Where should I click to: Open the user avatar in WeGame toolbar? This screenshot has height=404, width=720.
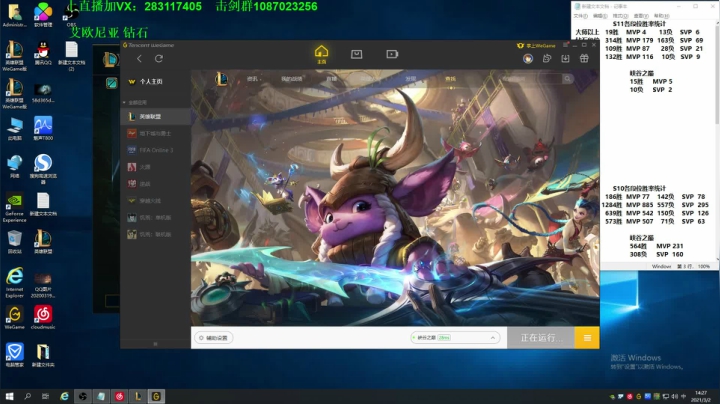[x=528, y=59]
